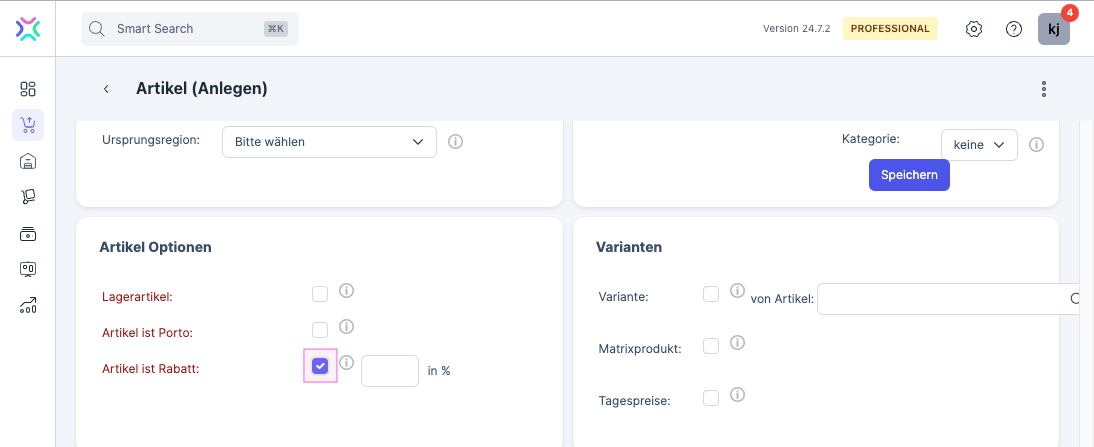This screenshot has width=1094, height=447.
Task: Enable the Lagerartikel checkbox
Action: [320, 294]
